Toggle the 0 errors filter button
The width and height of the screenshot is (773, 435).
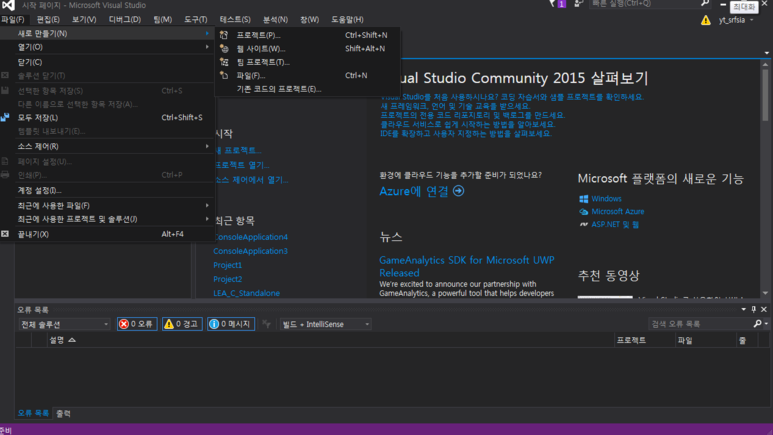coord(137,324)
